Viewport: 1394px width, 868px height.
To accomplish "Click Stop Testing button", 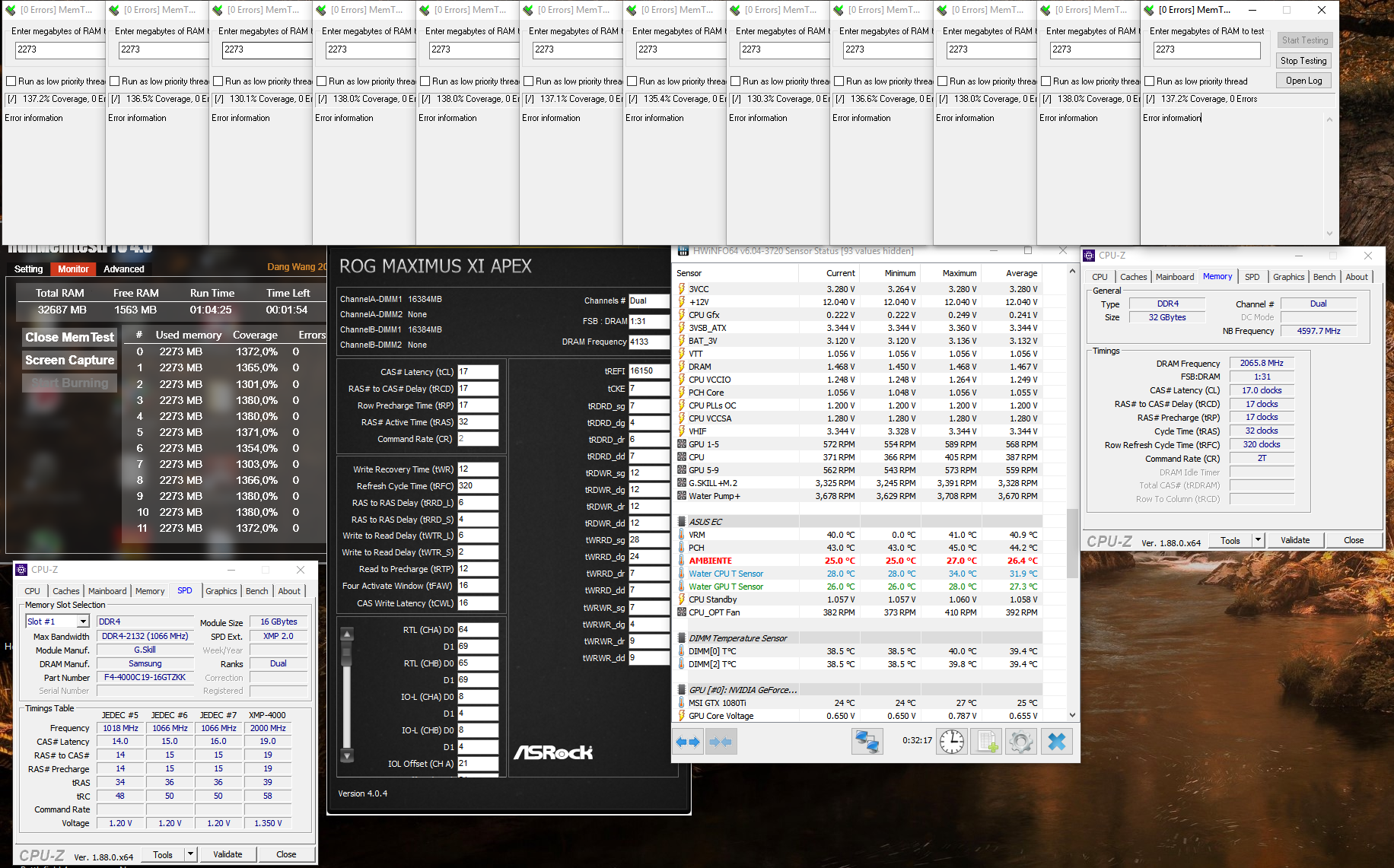I will click(x=1303, y=61).
